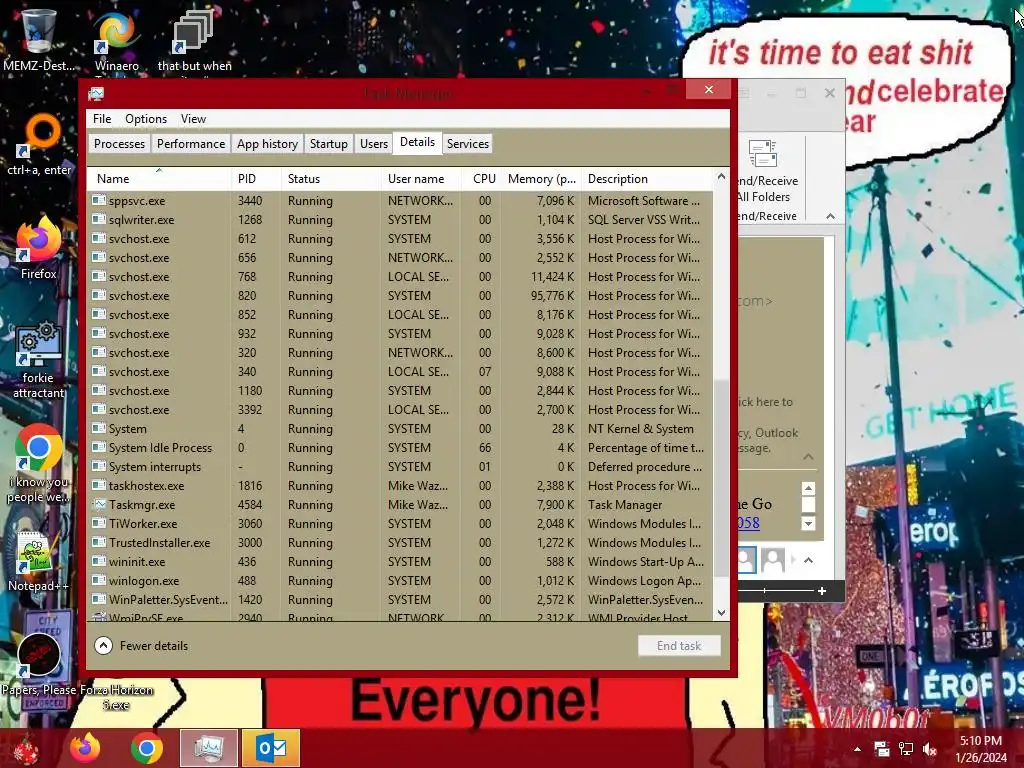Screen dimensions: 1024x768
Task: Click the process list vertical scrollbar thumb
Action: click(721, 479)
